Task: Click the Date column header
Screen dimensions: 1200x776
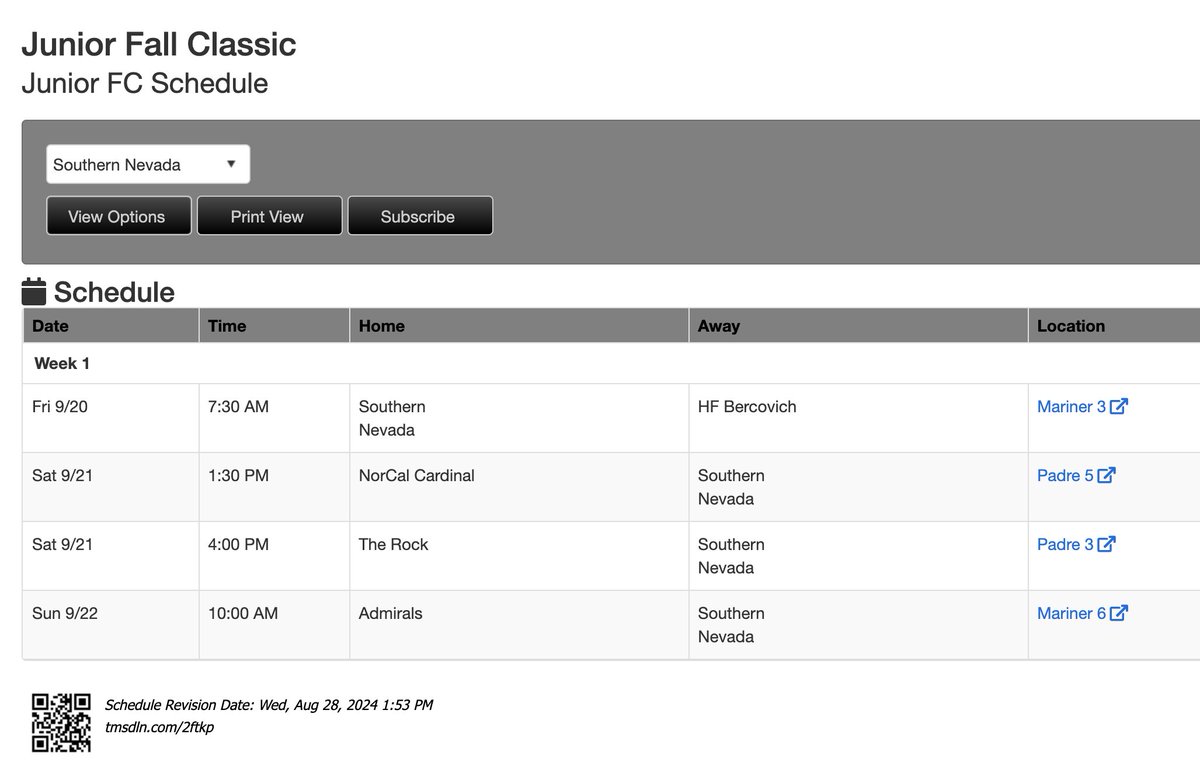Action: coord(50,325)
